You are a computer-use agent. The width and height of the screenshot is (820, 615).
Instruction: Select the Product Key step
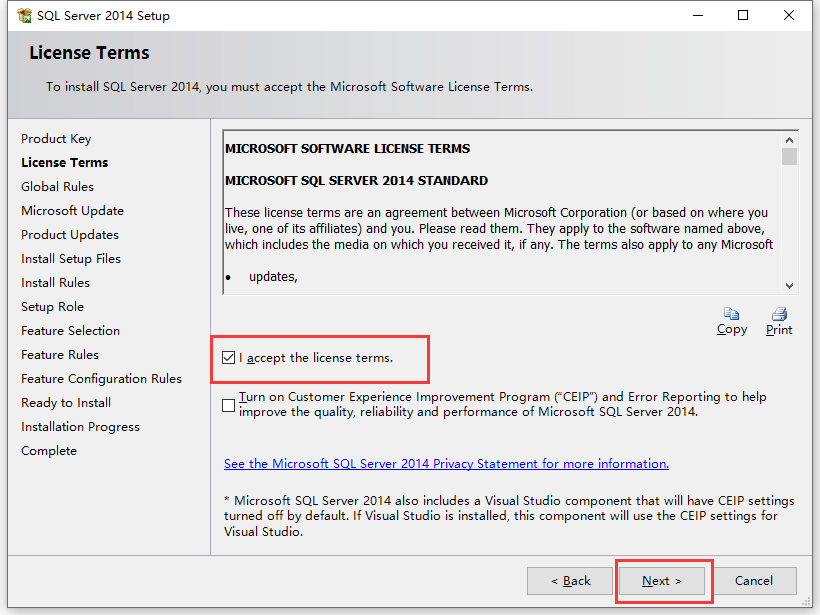coord(56,138)
